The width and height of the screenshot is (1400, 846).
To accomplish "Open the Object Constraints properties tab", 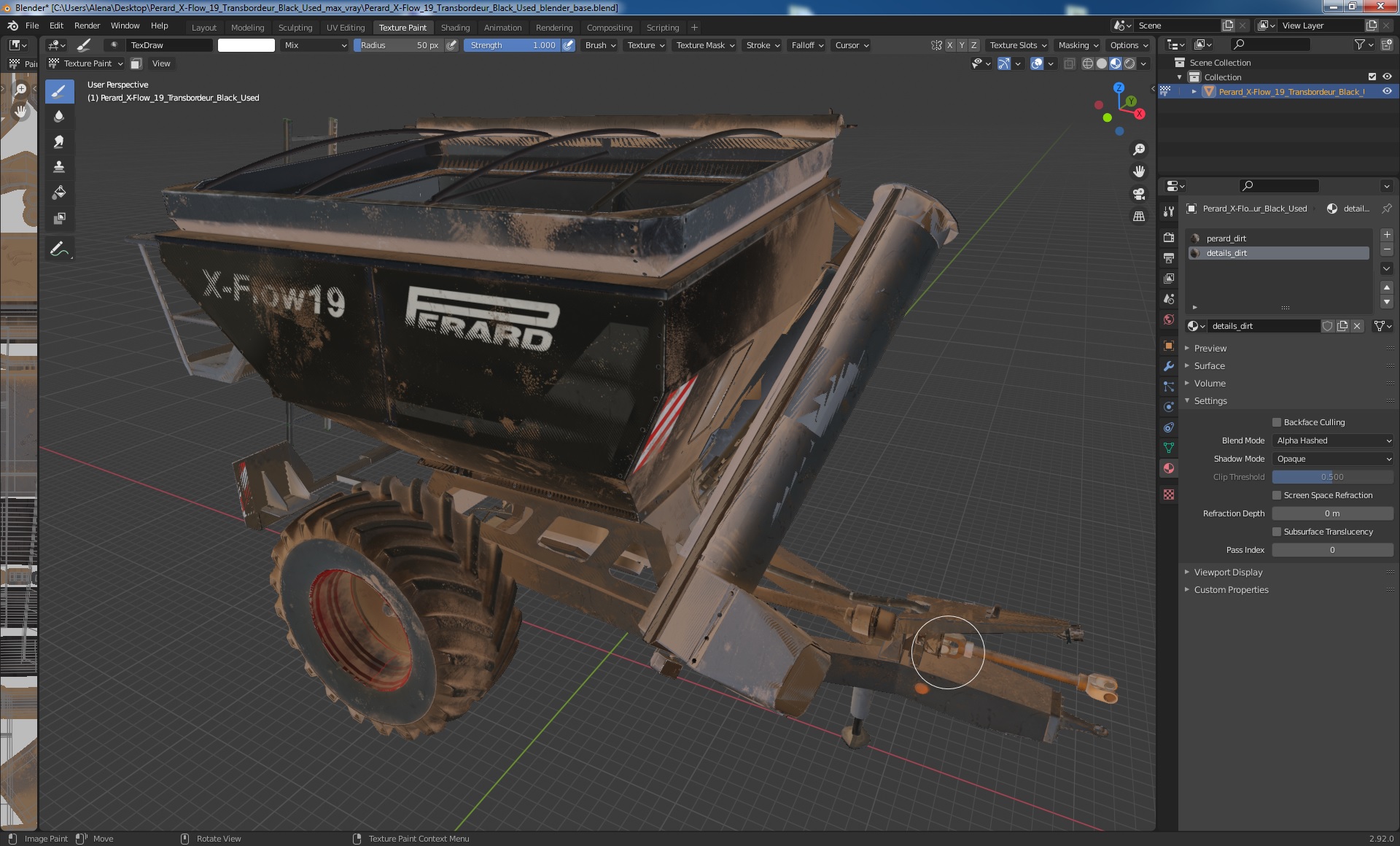I will pos(1169,427).
